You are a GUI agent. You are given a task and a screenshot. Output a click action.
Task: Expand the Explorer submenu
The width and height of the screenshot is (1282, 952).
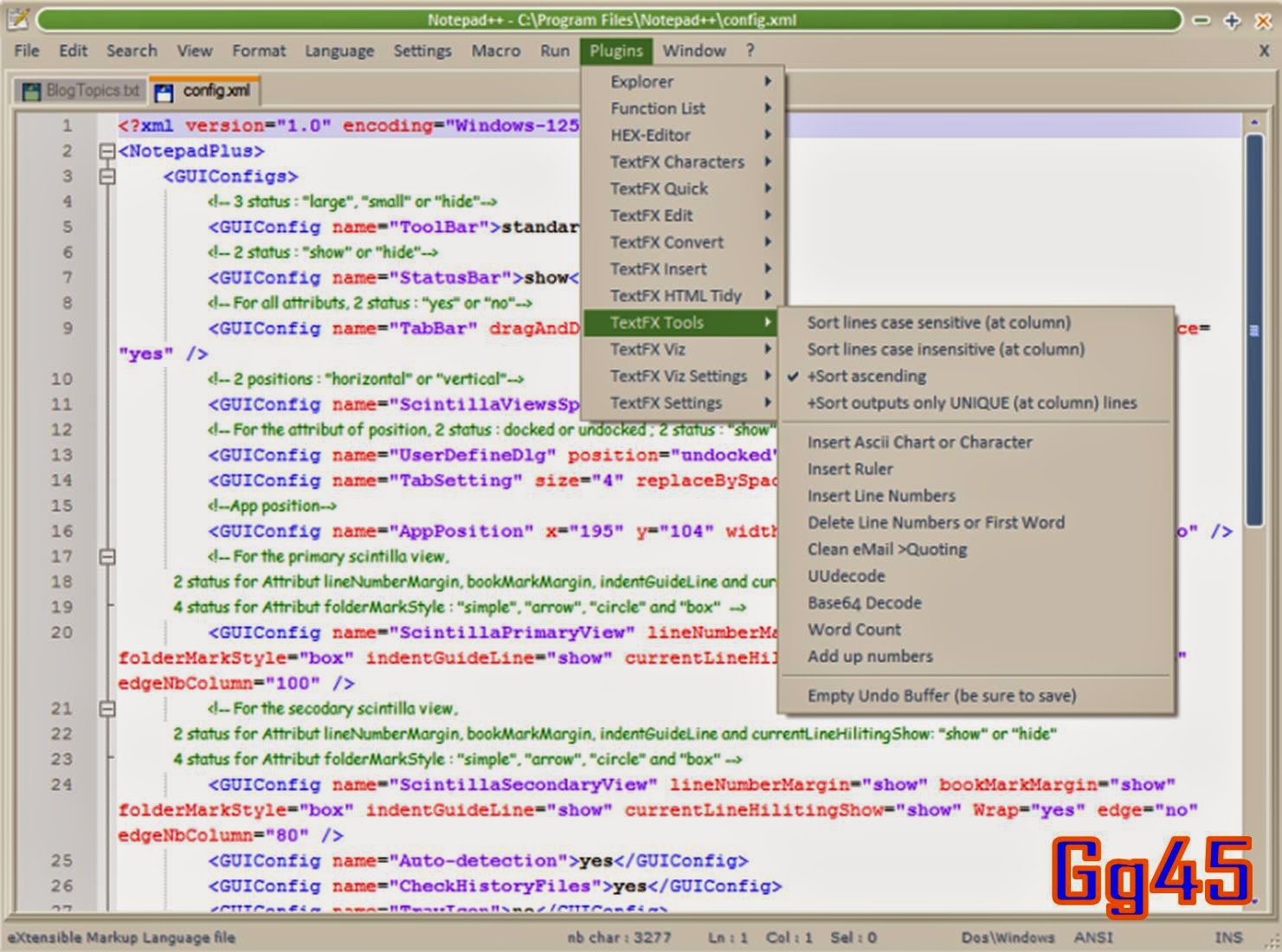tap(682, 81)
